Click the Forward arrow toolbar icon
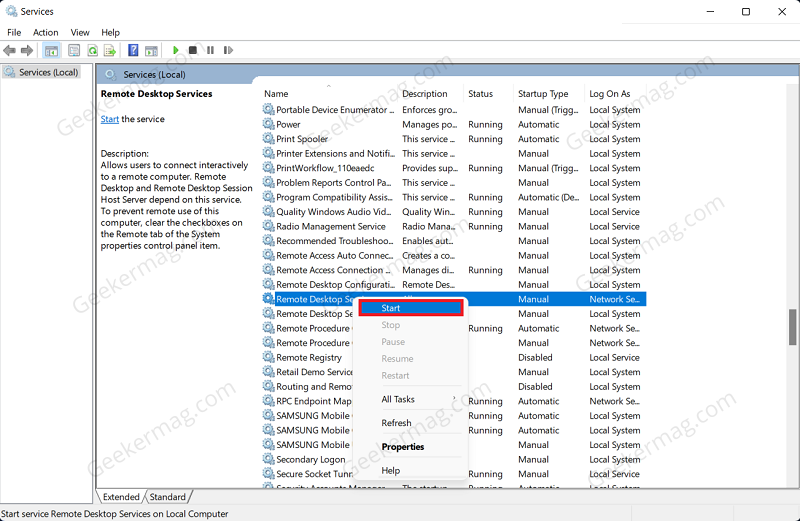Screen dimensions: 800x521 coord(27,50)
